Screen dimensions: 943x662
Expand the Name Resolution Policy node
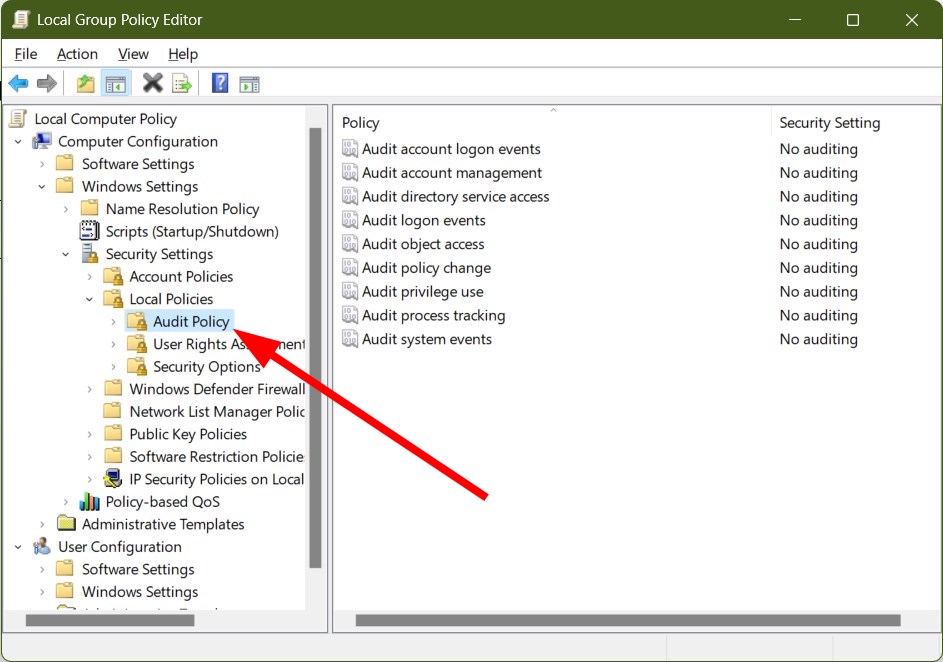pos(66,209)
